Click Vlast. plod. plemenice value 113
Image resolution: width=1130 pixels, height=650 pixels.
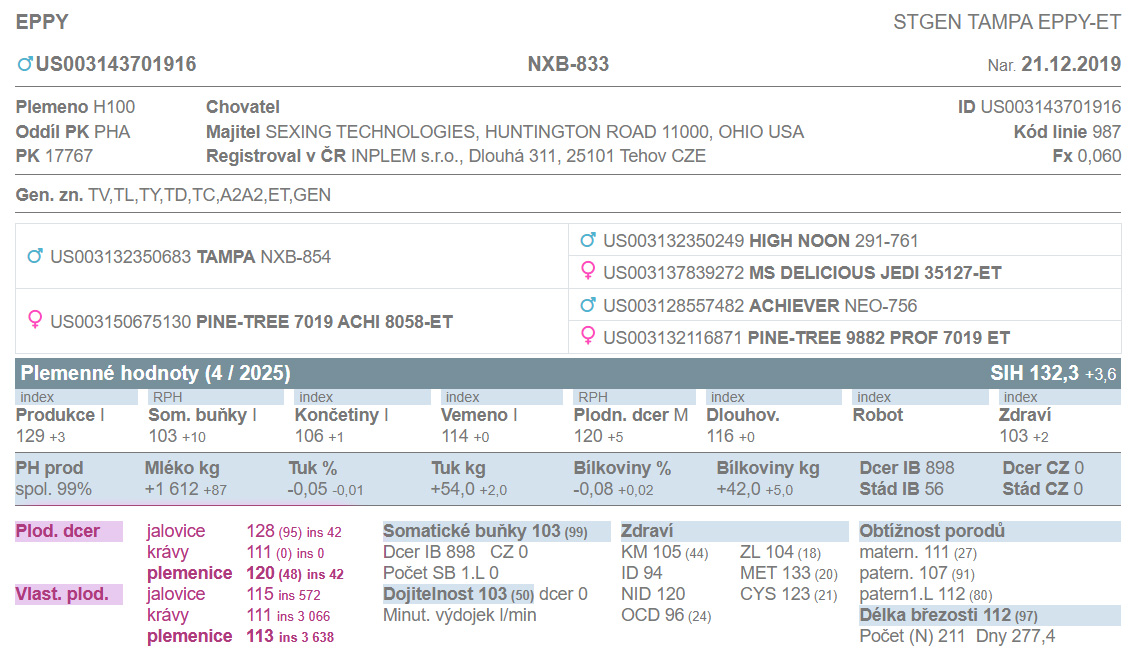tap(259, 636)
